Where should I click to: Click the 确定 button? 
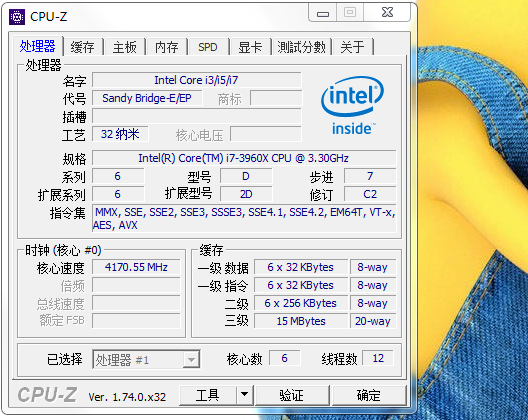tap(369, 395)
